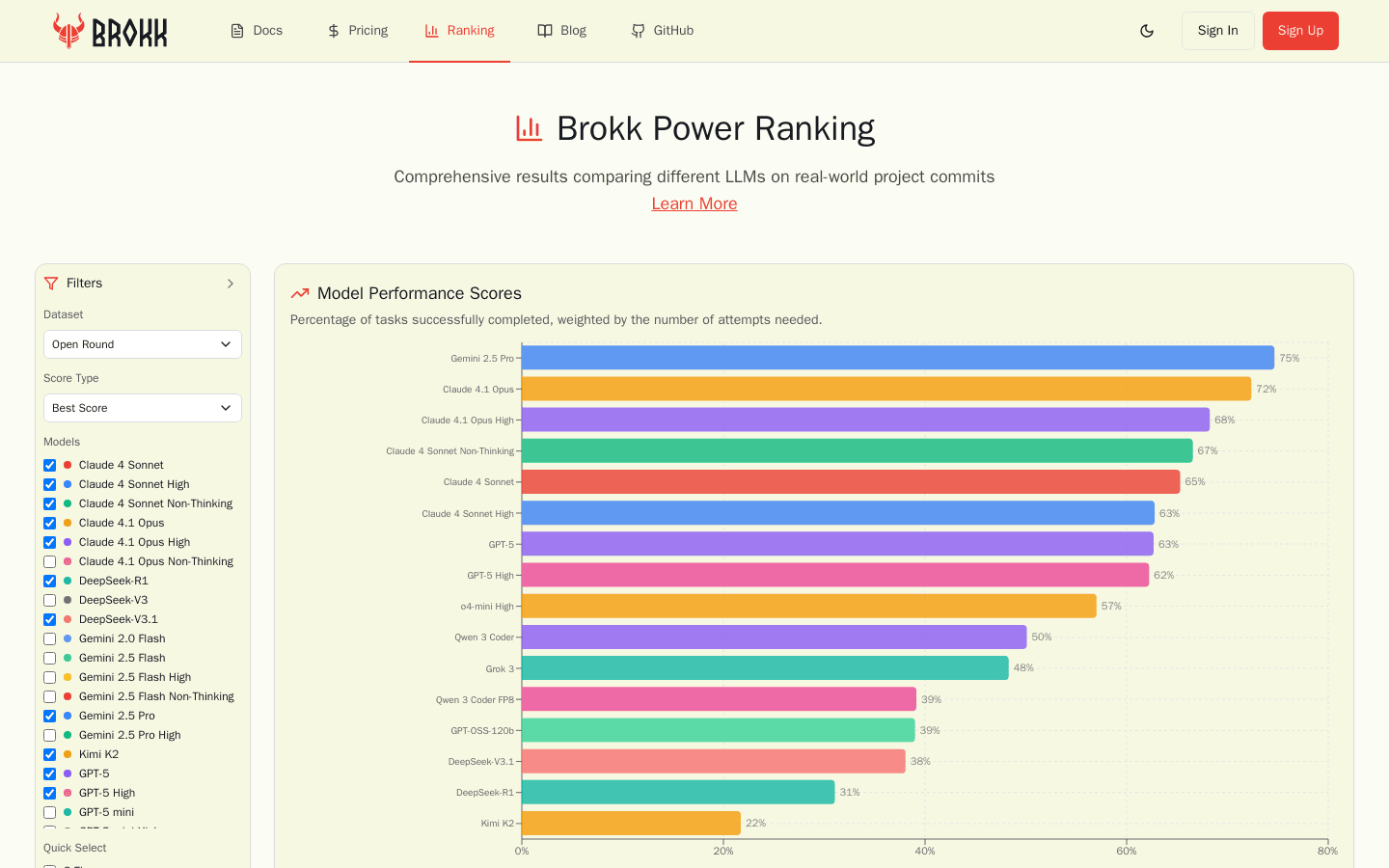This screenshot has width=1389, height=868.
Task: Click the red chart icon beside Brokk Power Ranking
Action: click(529, 128)
